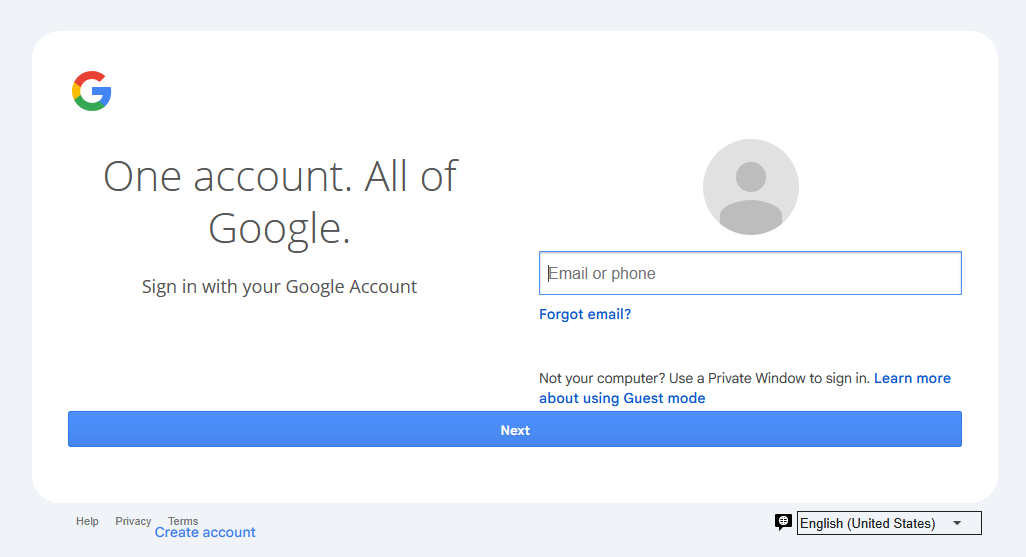The width and height of the screenshot is (1026, 557).
Task: Click the 'Sign in with your Google Account' subtitle
Action: 279,287
